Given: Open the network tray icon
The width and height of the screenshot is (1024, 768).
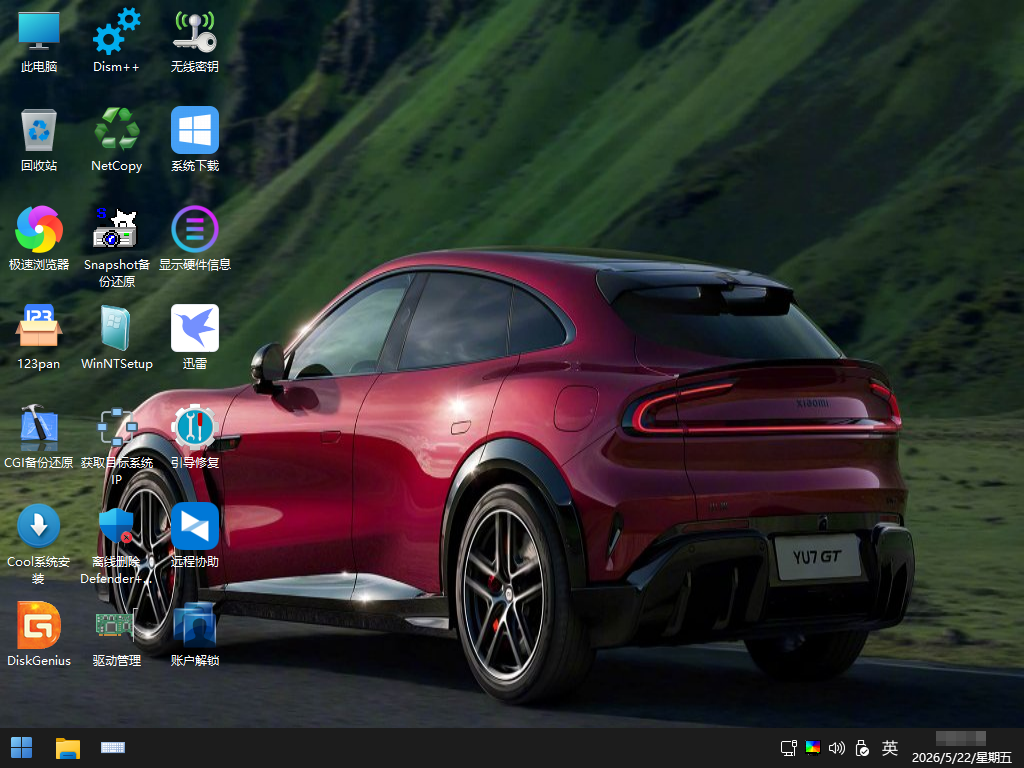Looking at the screenshot, I should [x=789, y=748].
